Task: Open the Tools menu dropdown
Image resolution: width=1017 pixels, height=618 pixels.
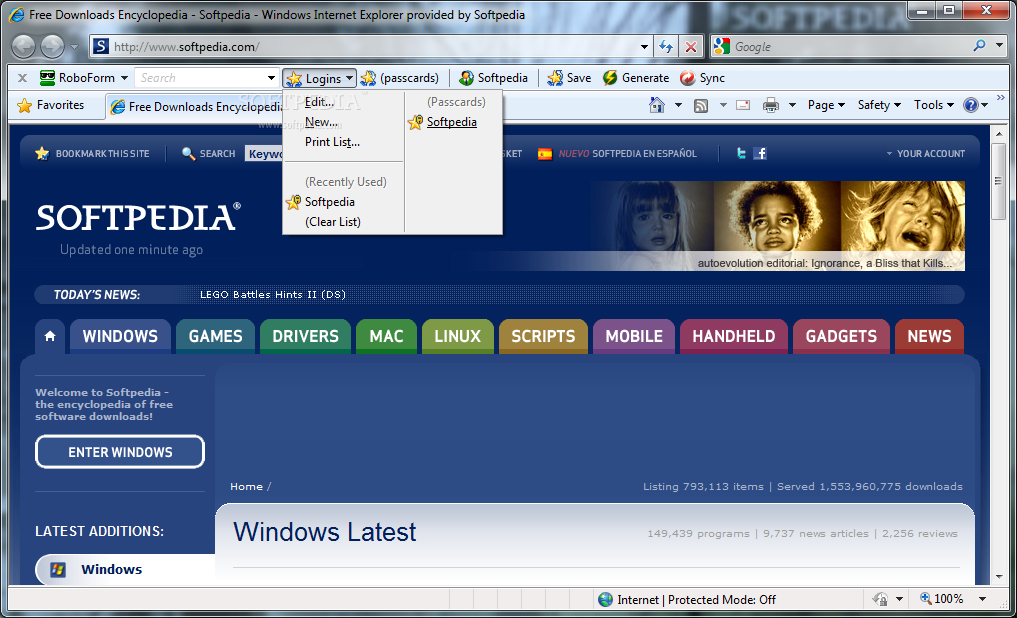Action: (933, 105)
